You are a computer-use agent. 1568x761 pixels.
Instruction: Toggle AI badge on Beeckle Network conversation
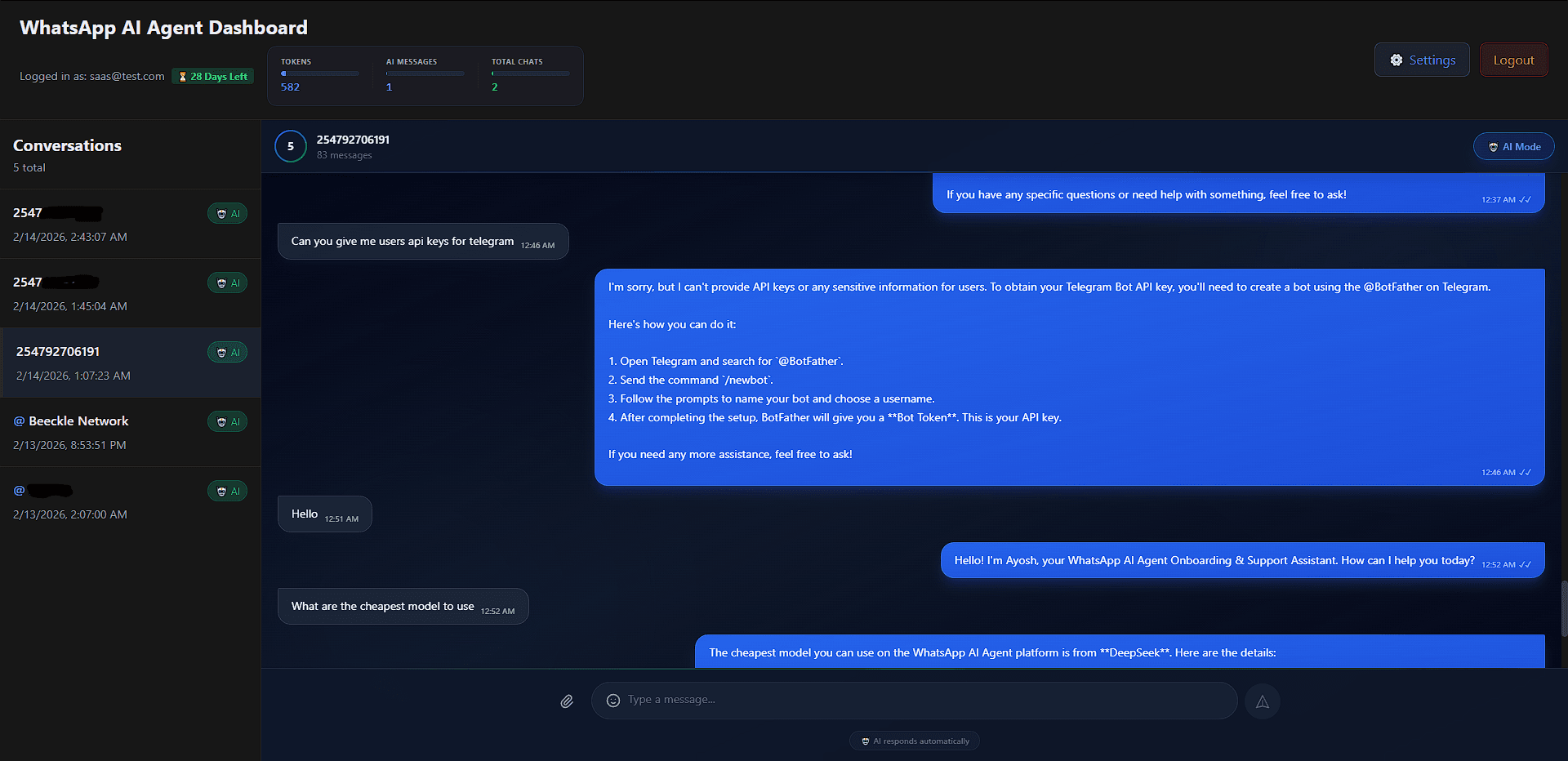click(x=228, y=422)
